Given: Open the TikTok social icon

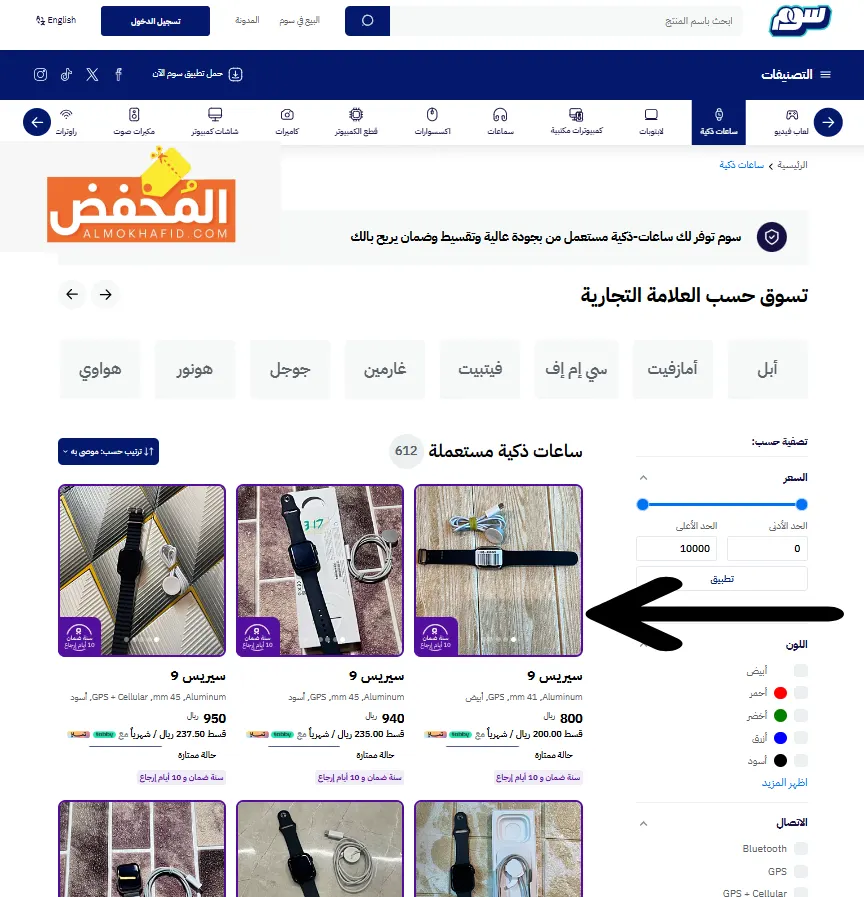Looking at the screenshot, I should (66, 74).
